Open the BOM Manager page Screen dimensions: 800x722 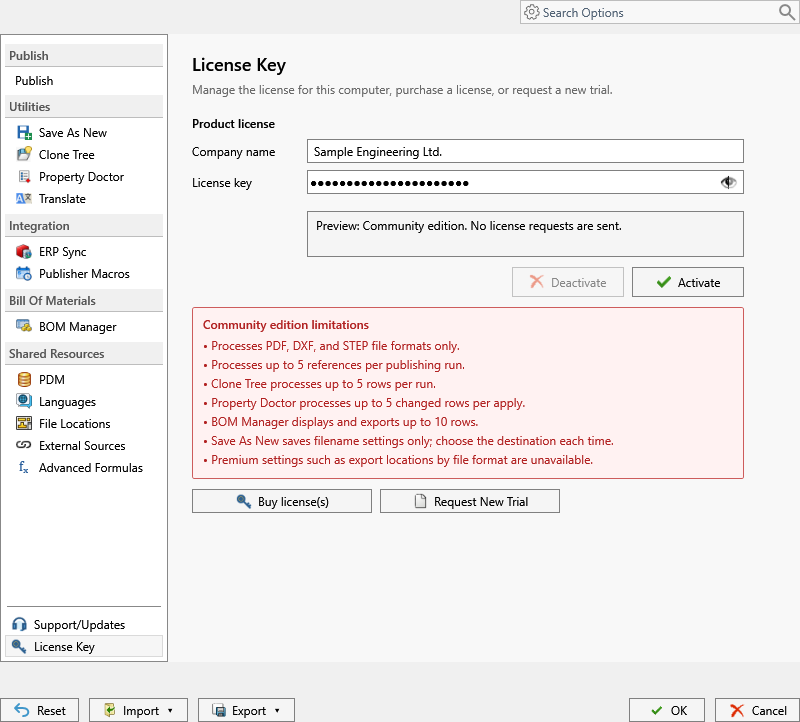click(x=84, y=327)
